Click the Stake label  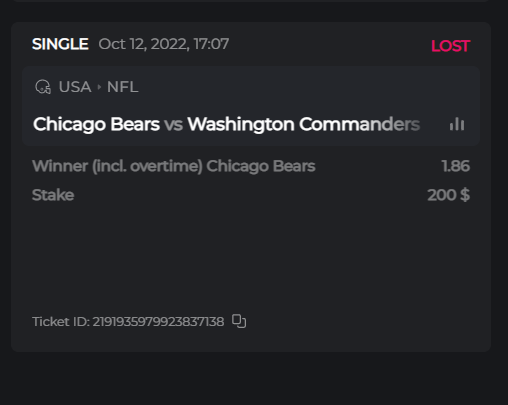pos(53,195)
